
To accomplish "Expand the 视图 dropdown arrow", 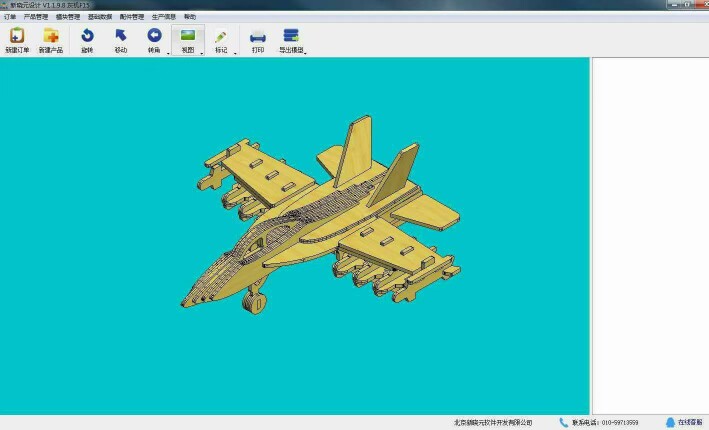I will 202,53.
